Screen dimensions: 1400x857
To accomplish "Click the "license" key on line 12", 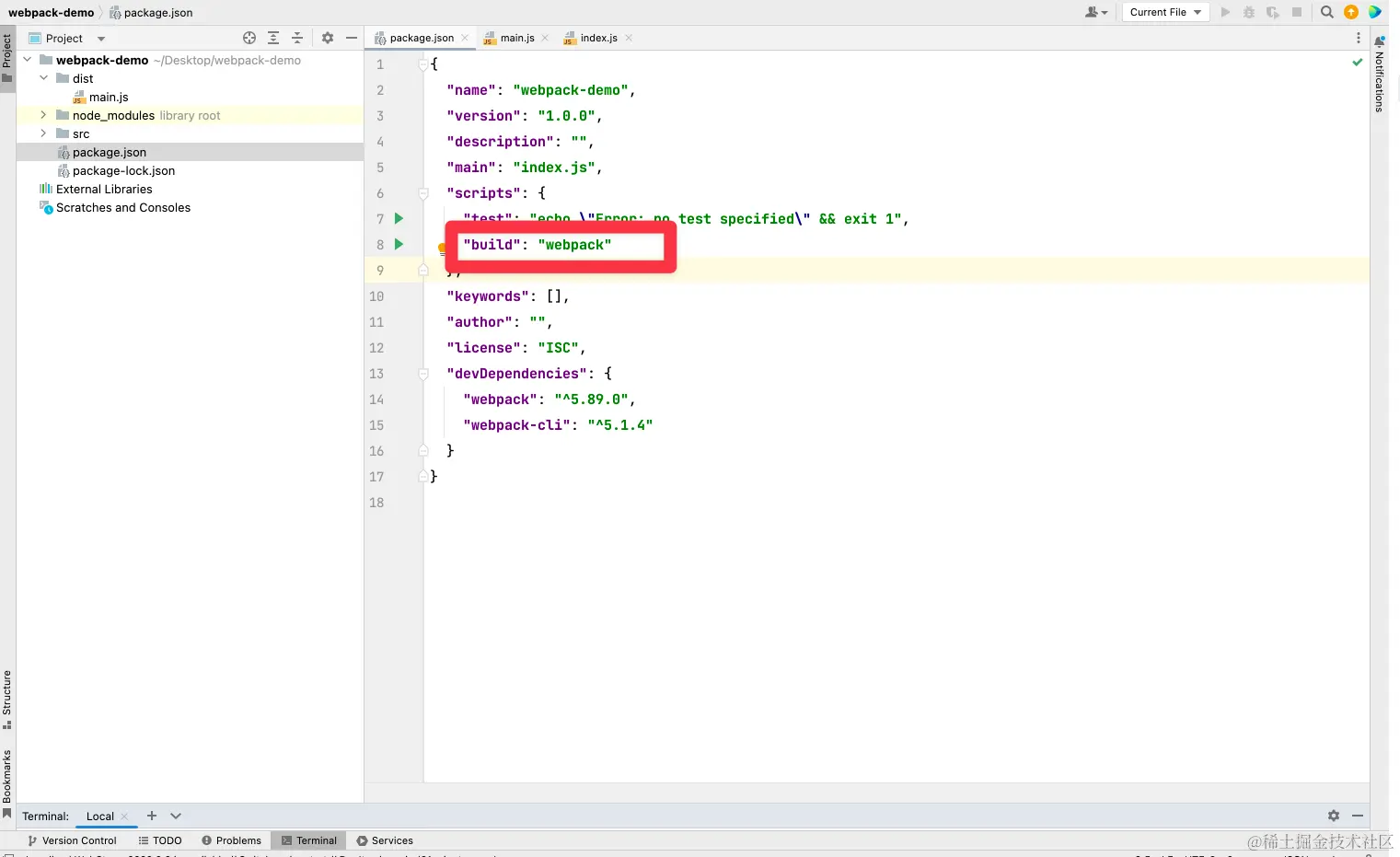I will pos(483,348).
